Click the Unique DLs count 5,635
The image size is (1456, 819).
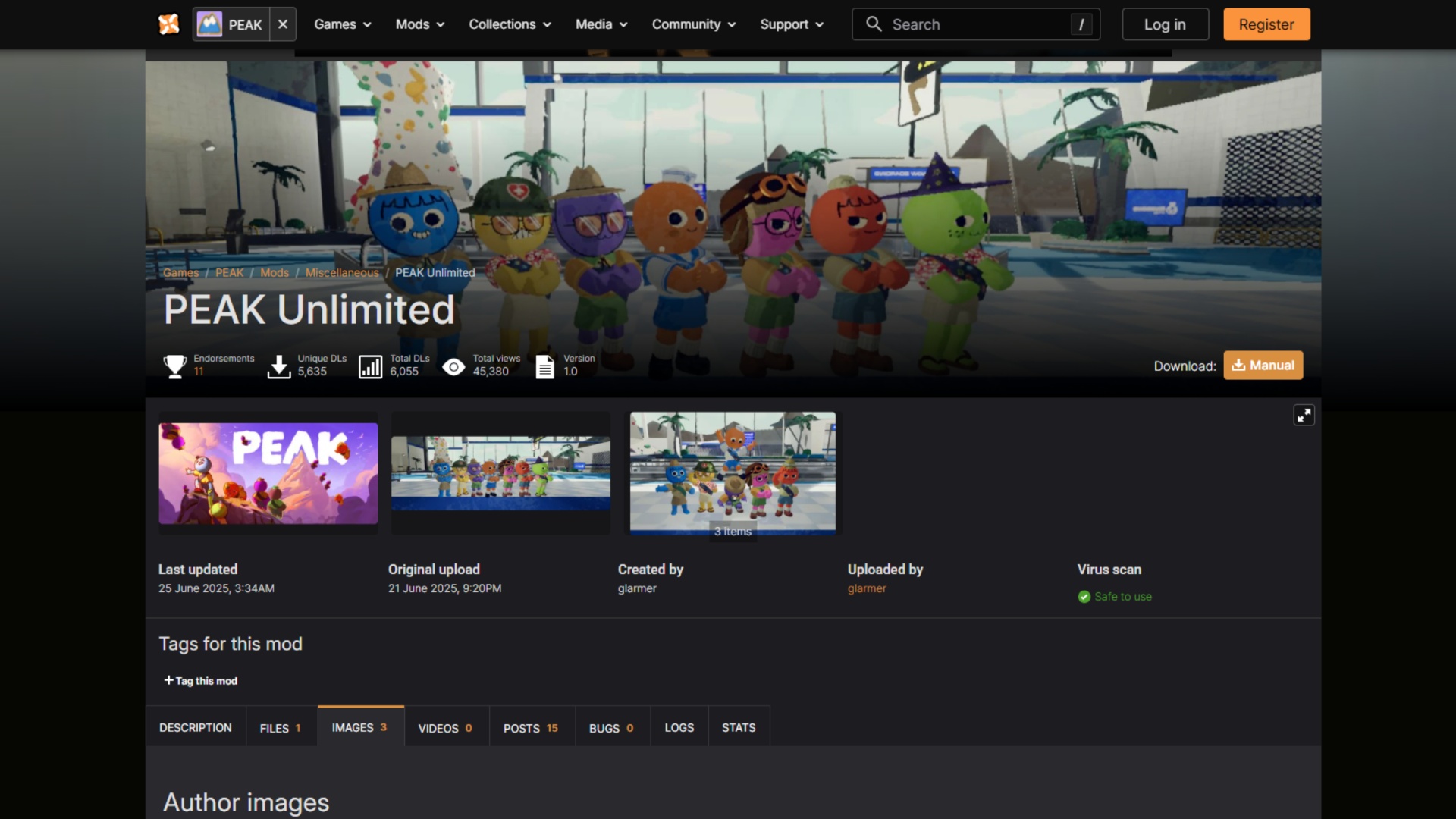tap(312, 372)
